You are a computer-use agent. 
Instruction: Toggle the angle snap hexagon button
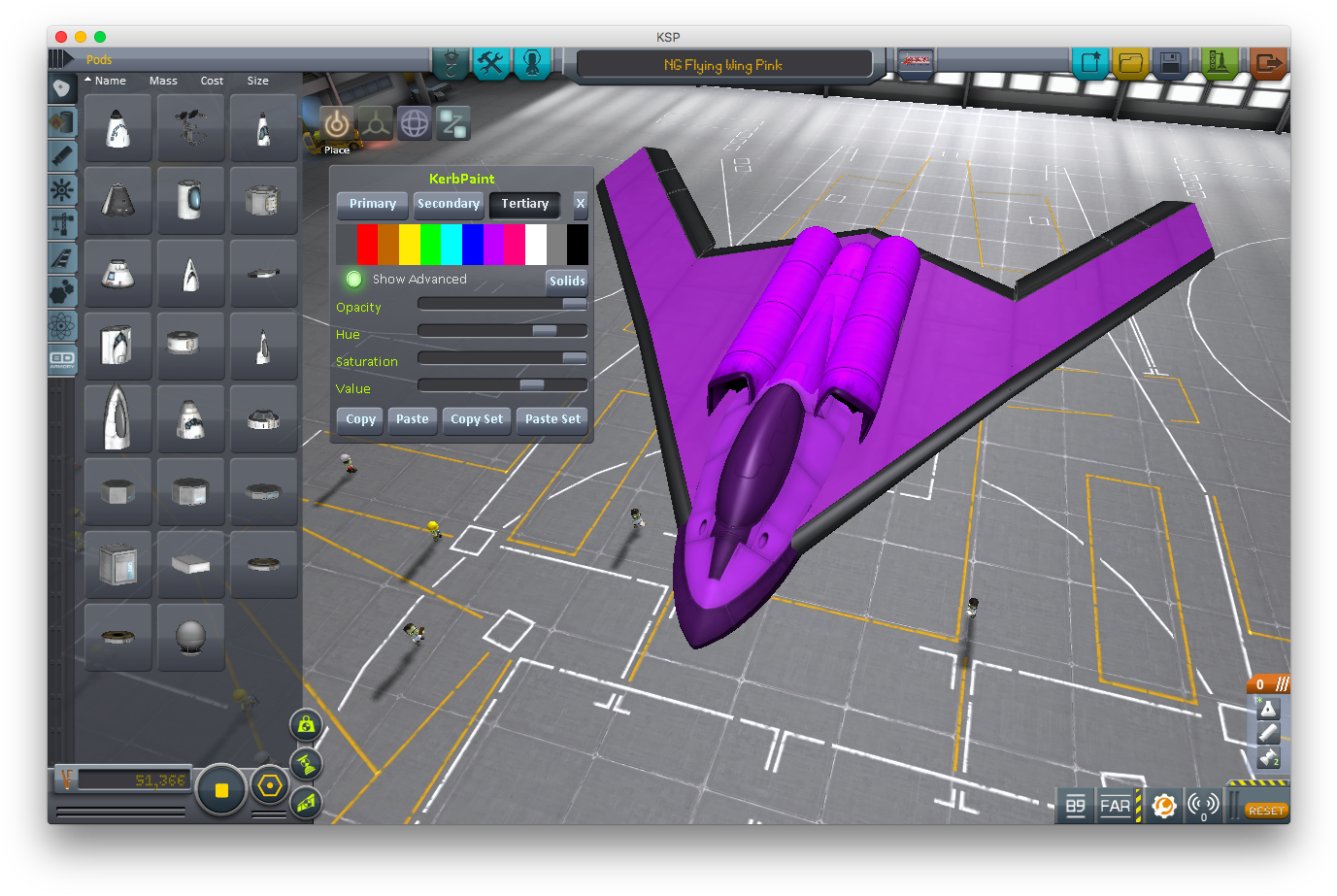pyautogui.click(x=270, y=785)
